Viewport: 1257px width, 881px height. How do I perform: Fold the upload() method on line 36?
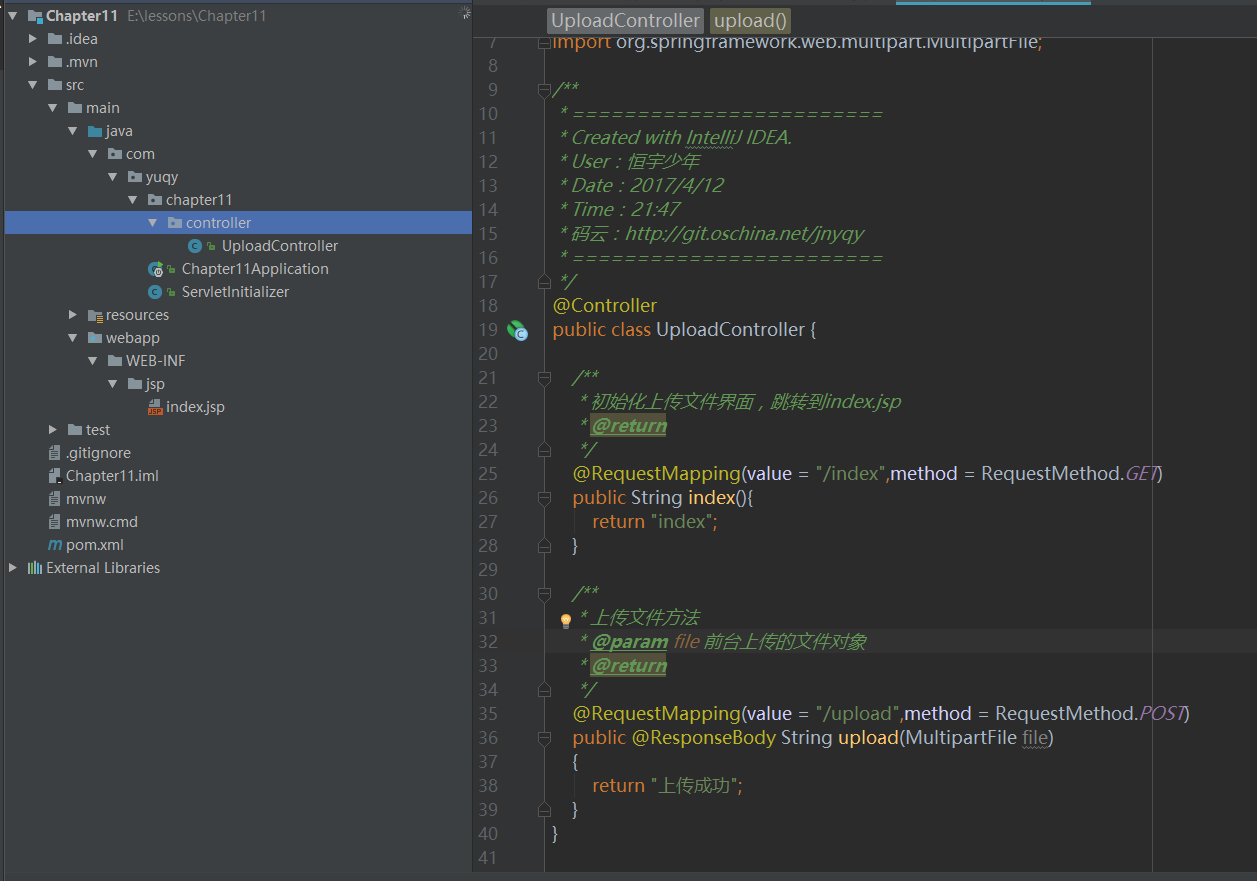(544, 738)
